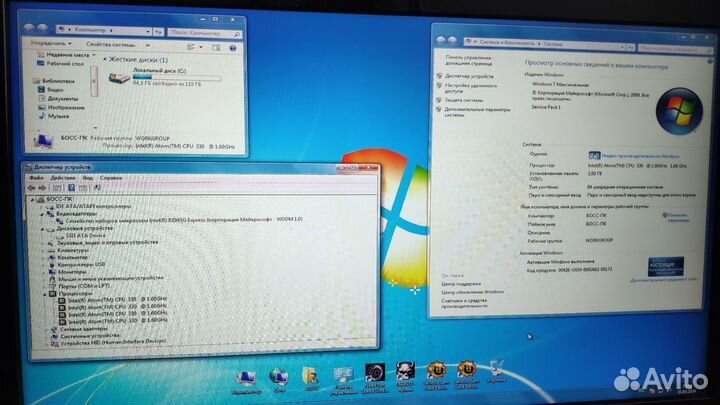The width and height of the screenshot is (720, 405).
Task: Open the Сеть desktop icon
Action: [x=279, y=380]
